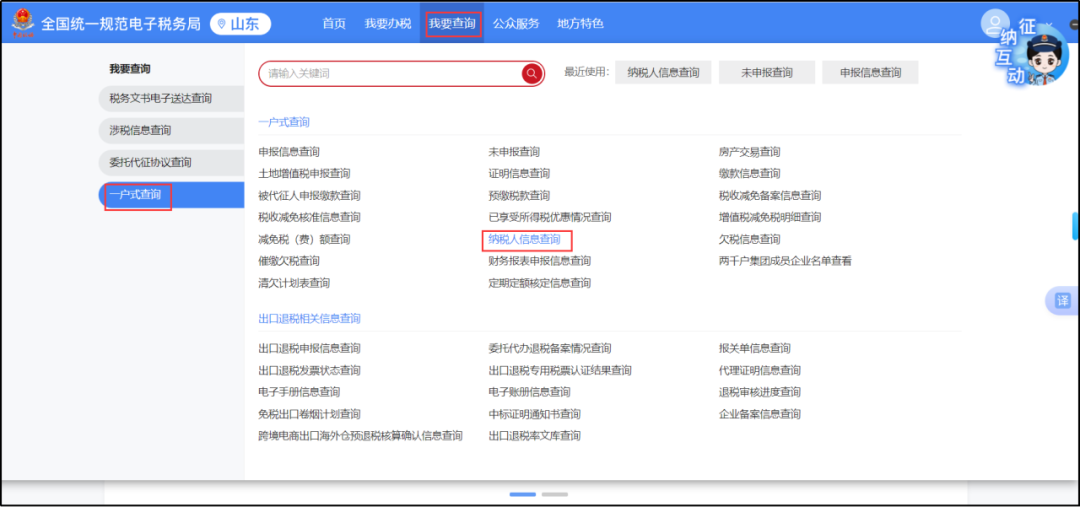
Task: Click the 一户式查询 section heading
Action: pos(284,122)
